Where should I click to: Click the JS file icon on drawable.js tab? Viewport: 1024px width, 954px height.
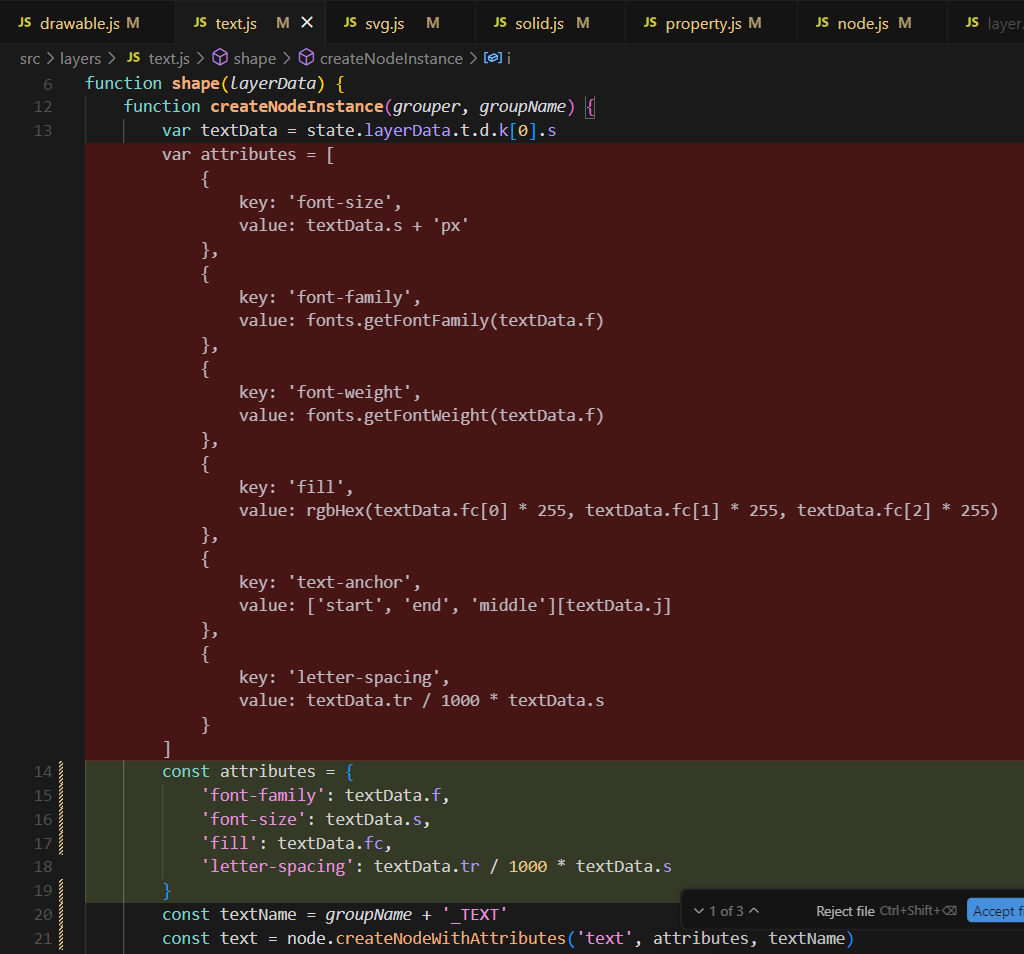coord(24,22)
